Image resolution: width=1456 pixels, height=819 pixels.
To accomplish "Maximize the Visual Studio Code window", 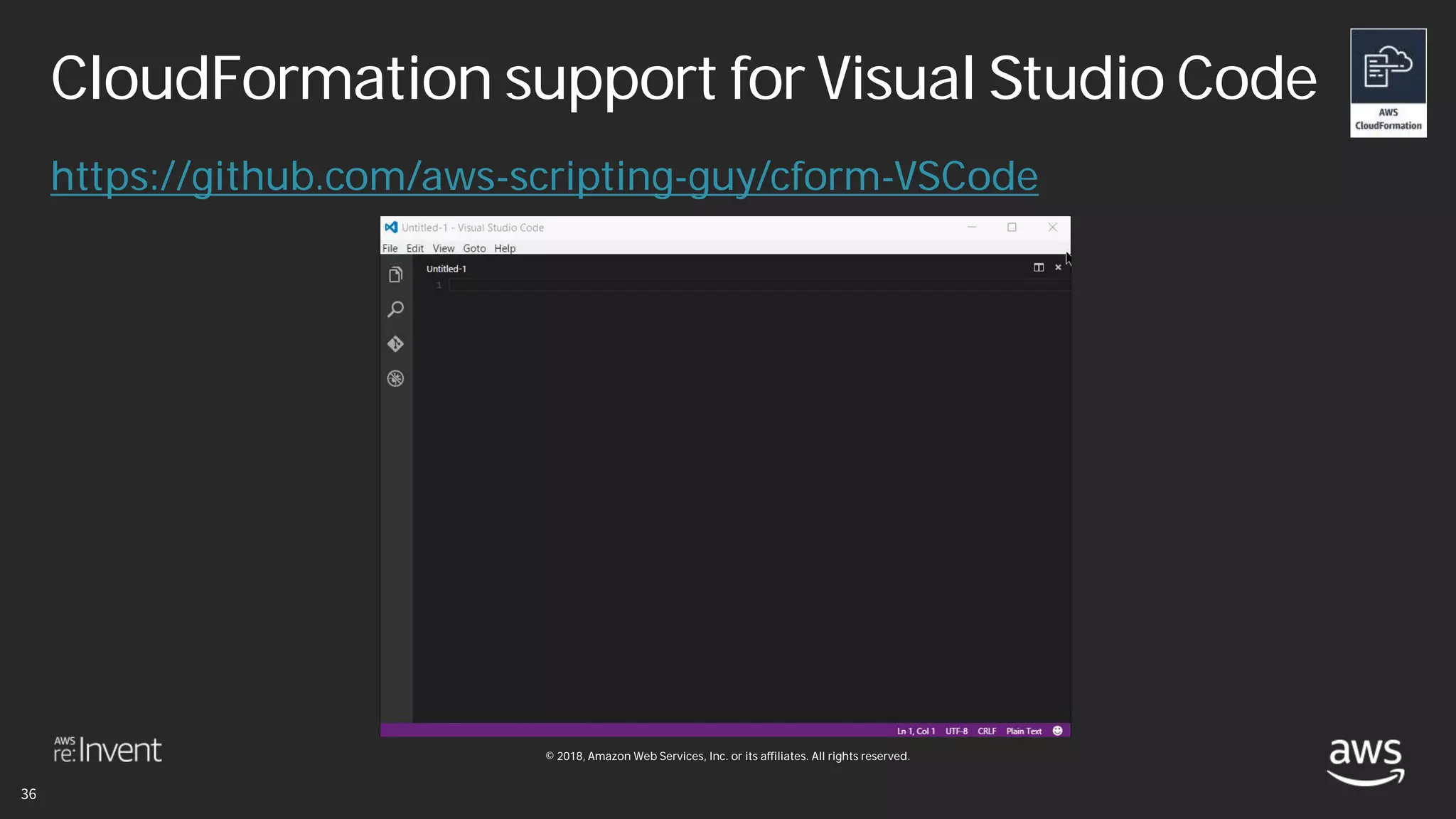I will 1012,227.
